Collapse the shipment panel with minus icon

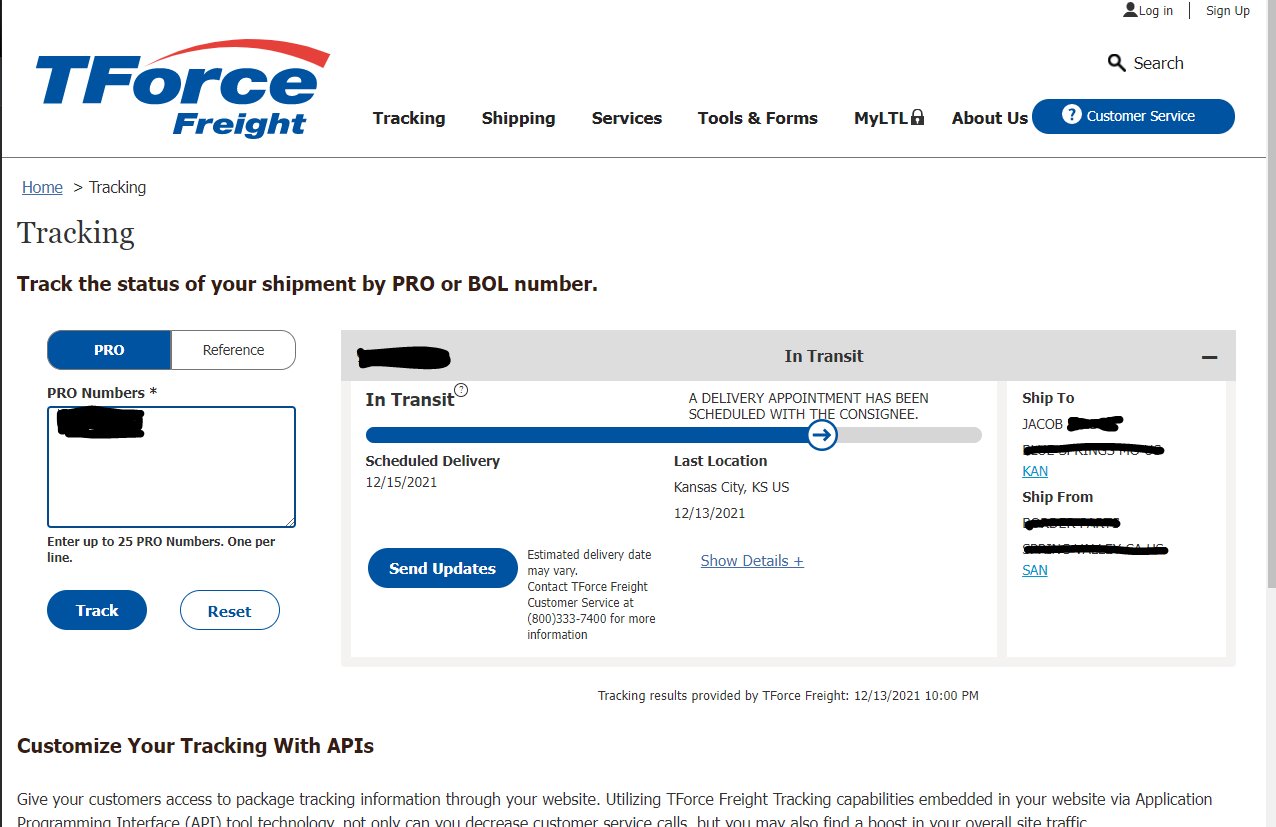[1209, 357]
